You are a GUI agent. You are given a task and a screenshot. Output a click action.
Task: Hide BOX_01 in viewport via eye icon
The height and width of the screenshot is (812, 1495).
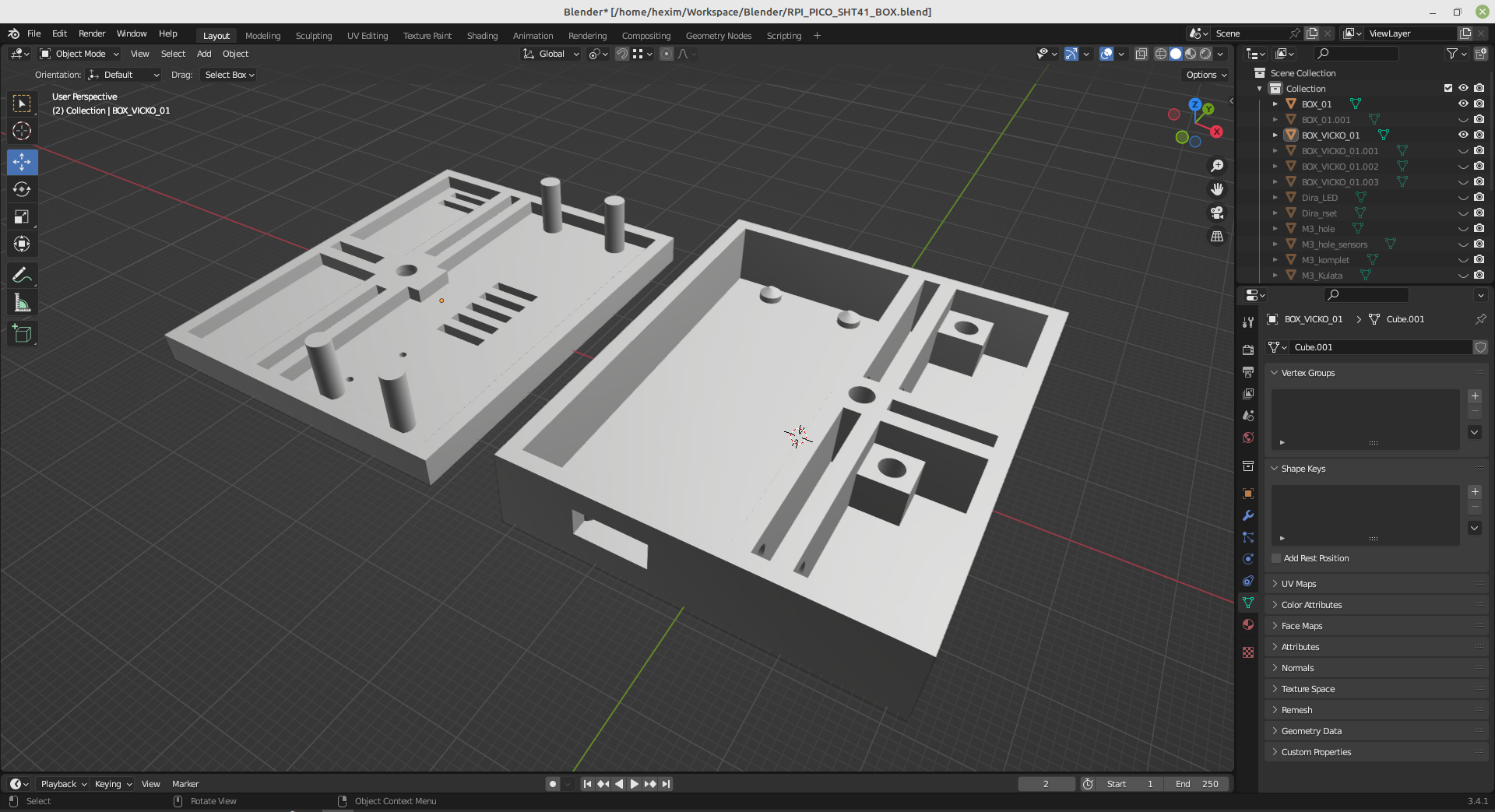1463,104
